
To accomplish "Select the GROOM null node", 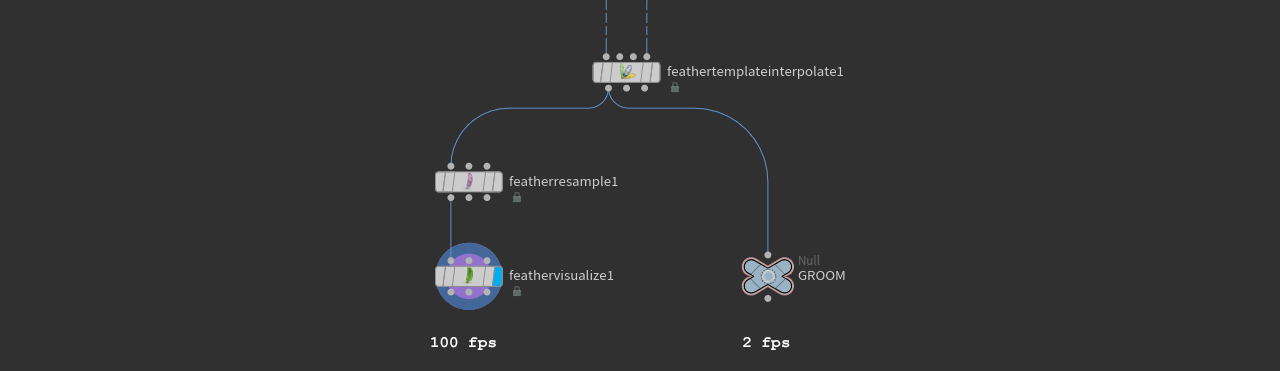I will (768, 276).
